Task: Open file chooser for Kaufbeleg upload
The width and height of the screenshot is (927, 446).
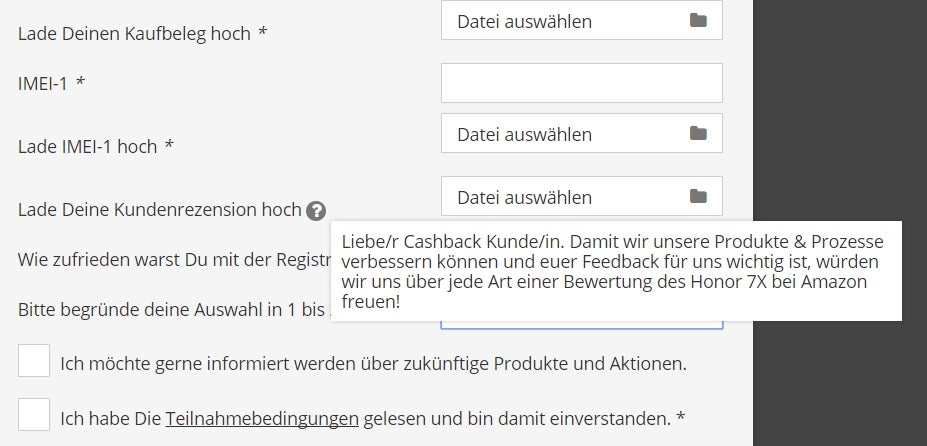Action: [582, 20]
